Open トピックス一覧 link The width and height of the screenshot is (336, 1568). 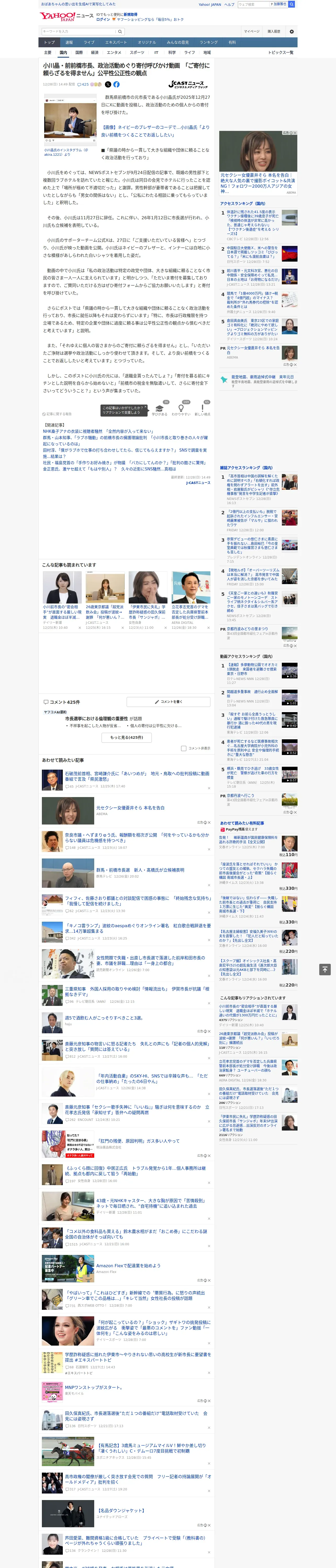[281, 52]
